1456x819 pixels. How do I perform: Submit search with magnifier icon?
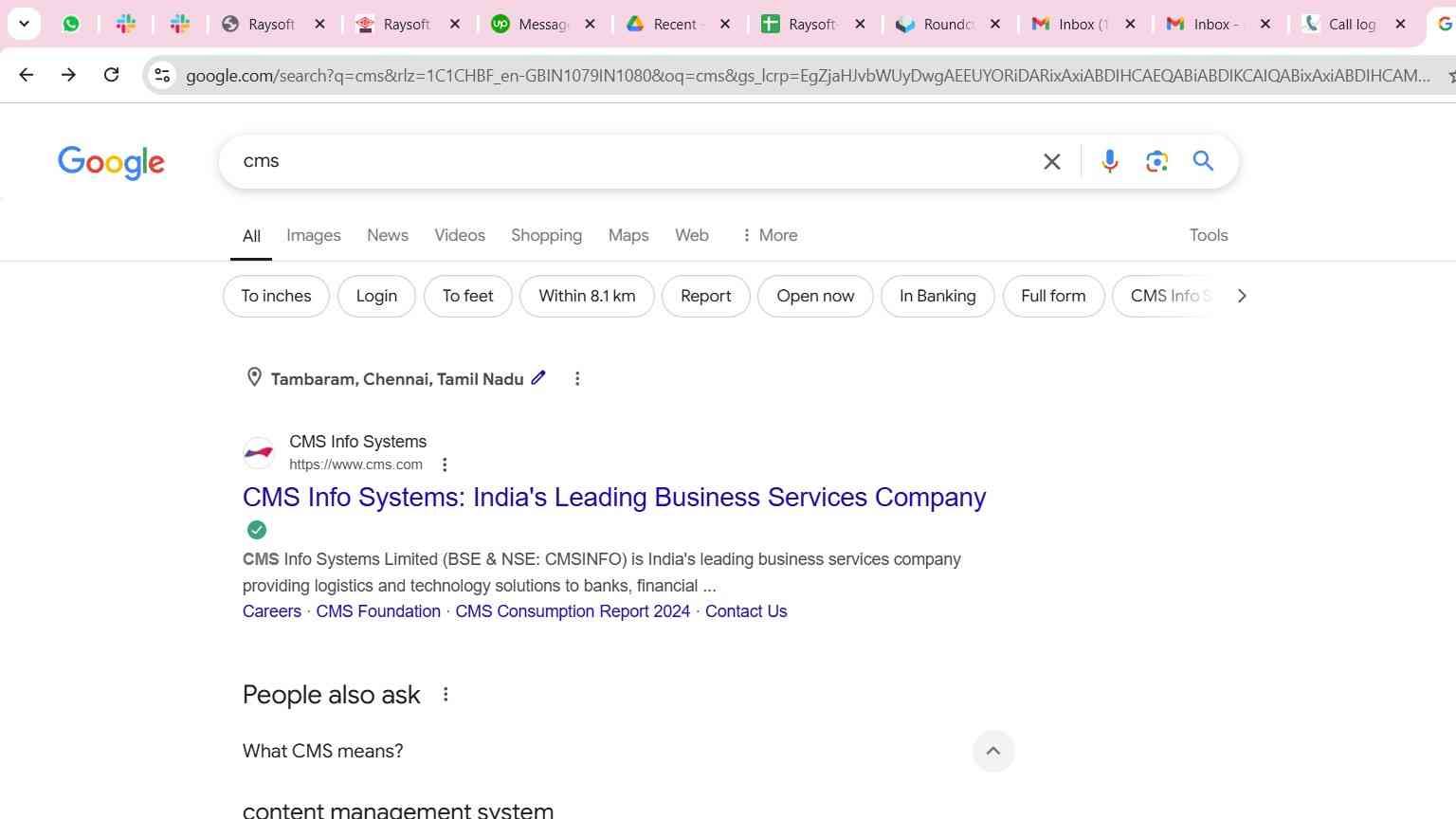pos(1203,161)
